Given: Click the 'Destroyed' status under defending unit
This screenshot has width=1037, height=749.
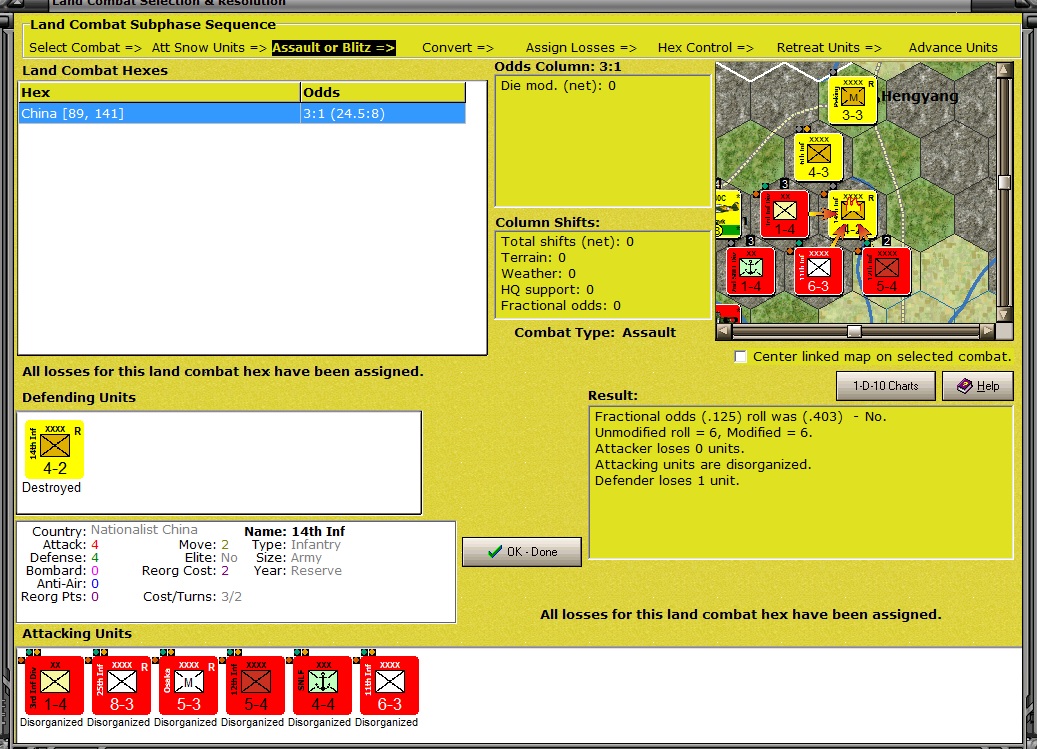Looking at the screenshot, I should 52,488.
